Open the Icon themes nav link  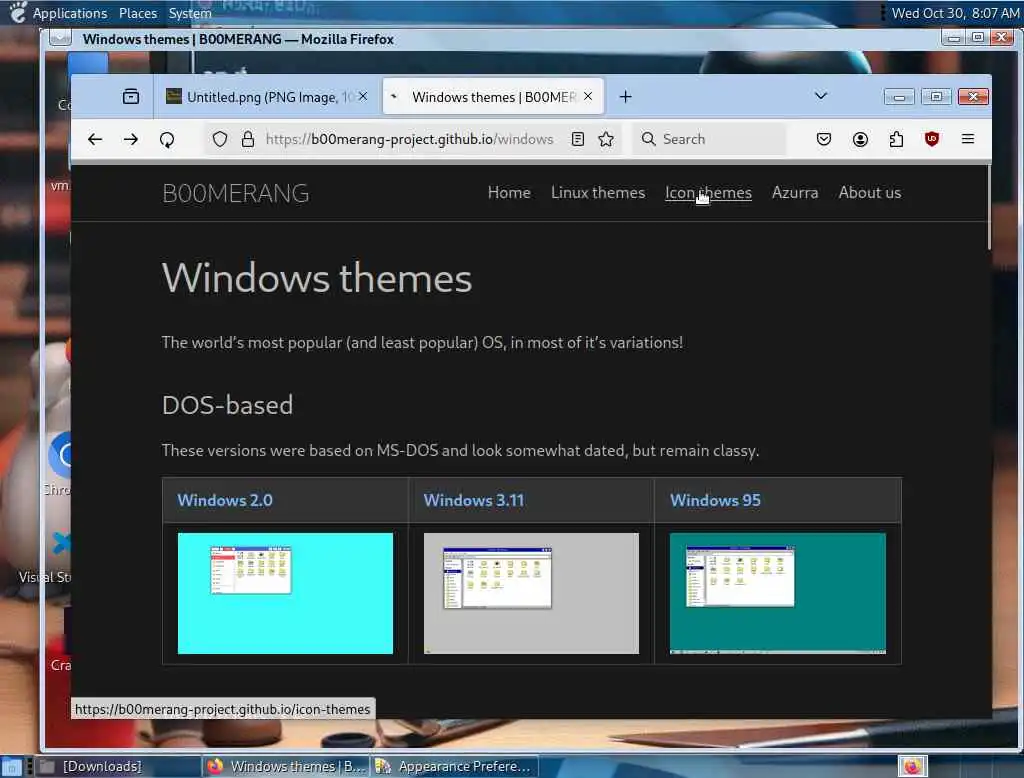[708, 193]
